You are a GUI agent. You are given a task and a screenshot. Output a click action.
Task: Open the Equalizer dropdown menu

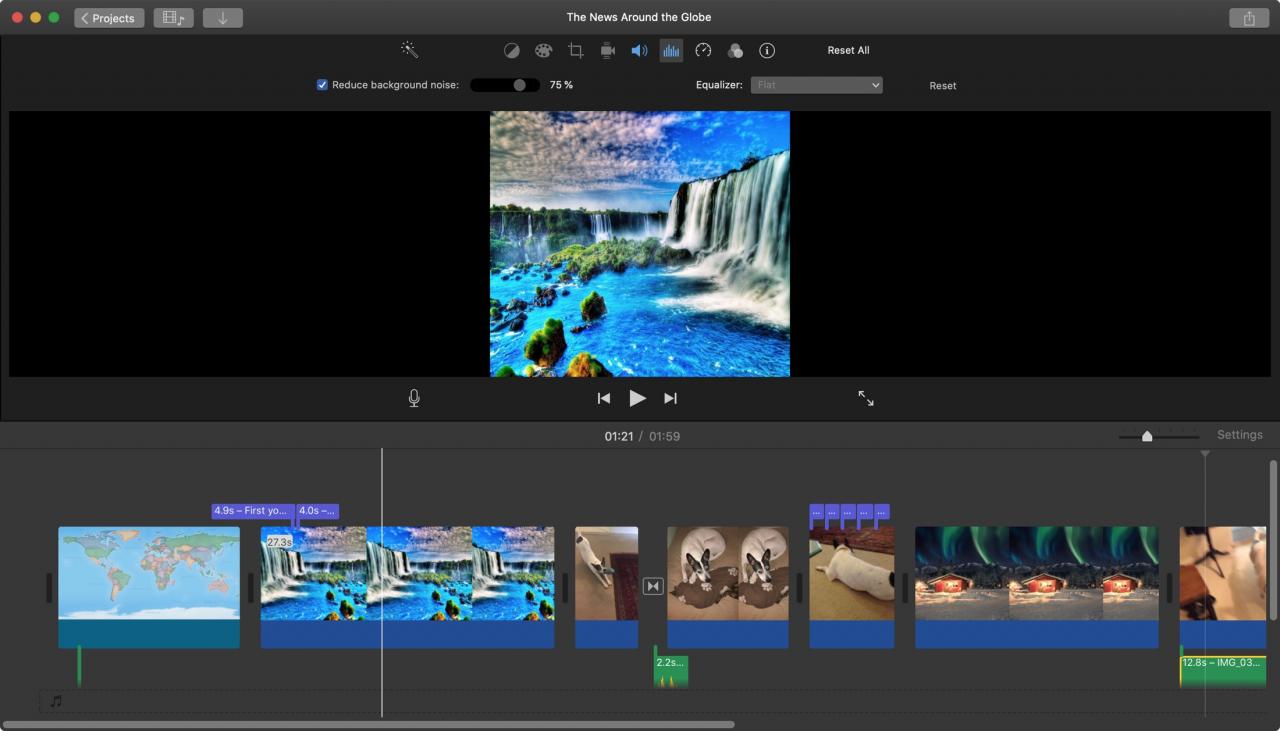(817, 85)
